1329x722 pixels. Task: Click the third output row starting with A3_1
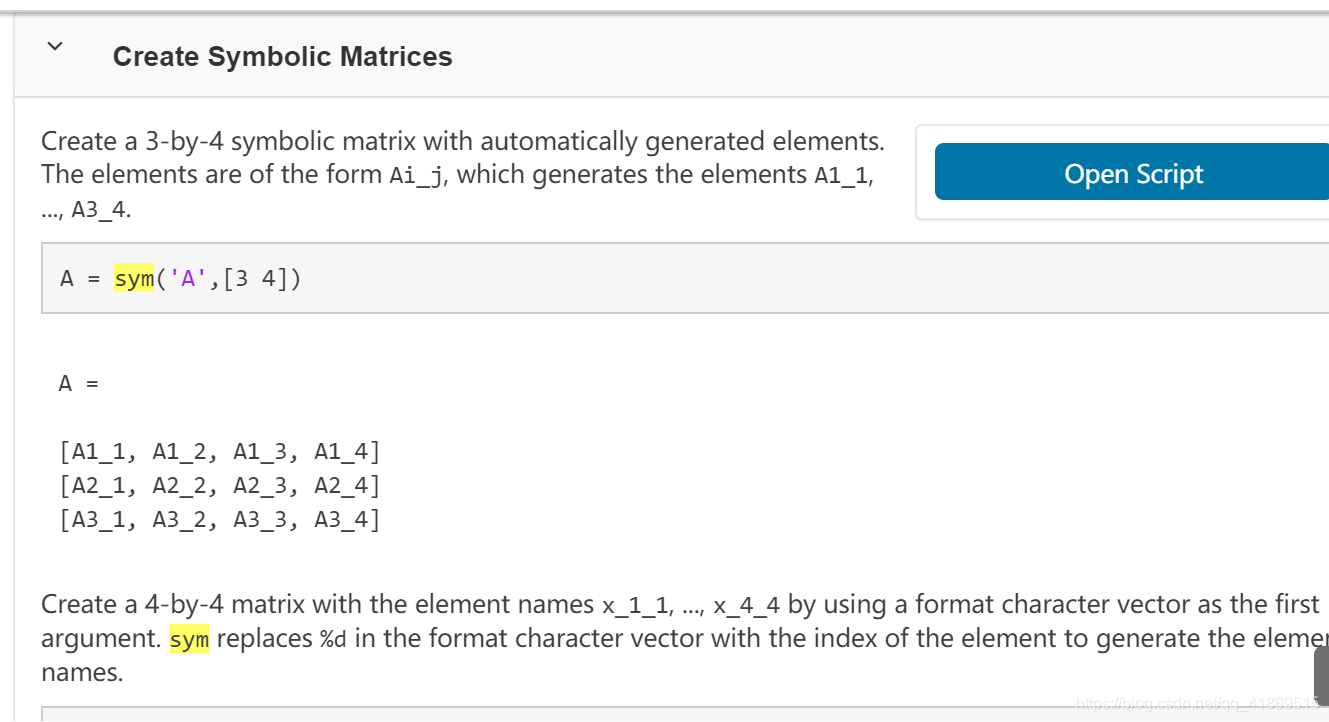[220, 519]
